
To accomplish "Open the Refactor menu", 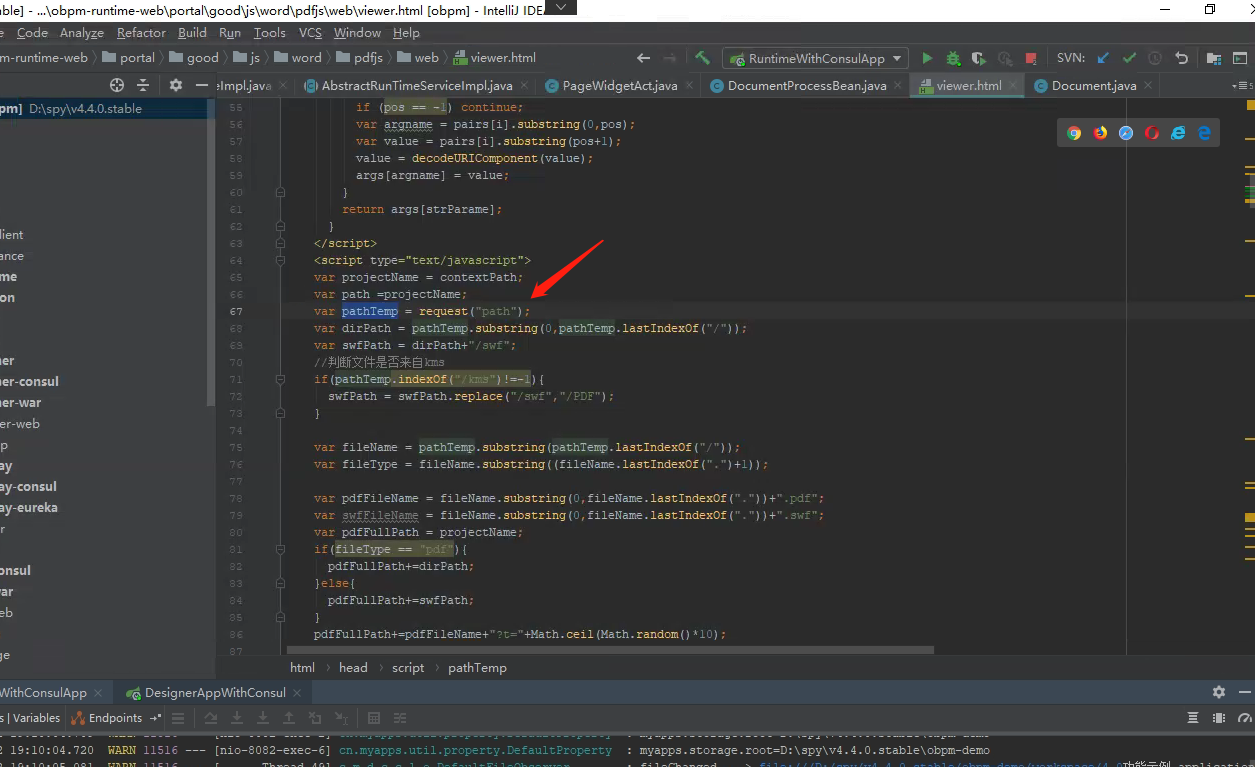I will click(141, 33).
